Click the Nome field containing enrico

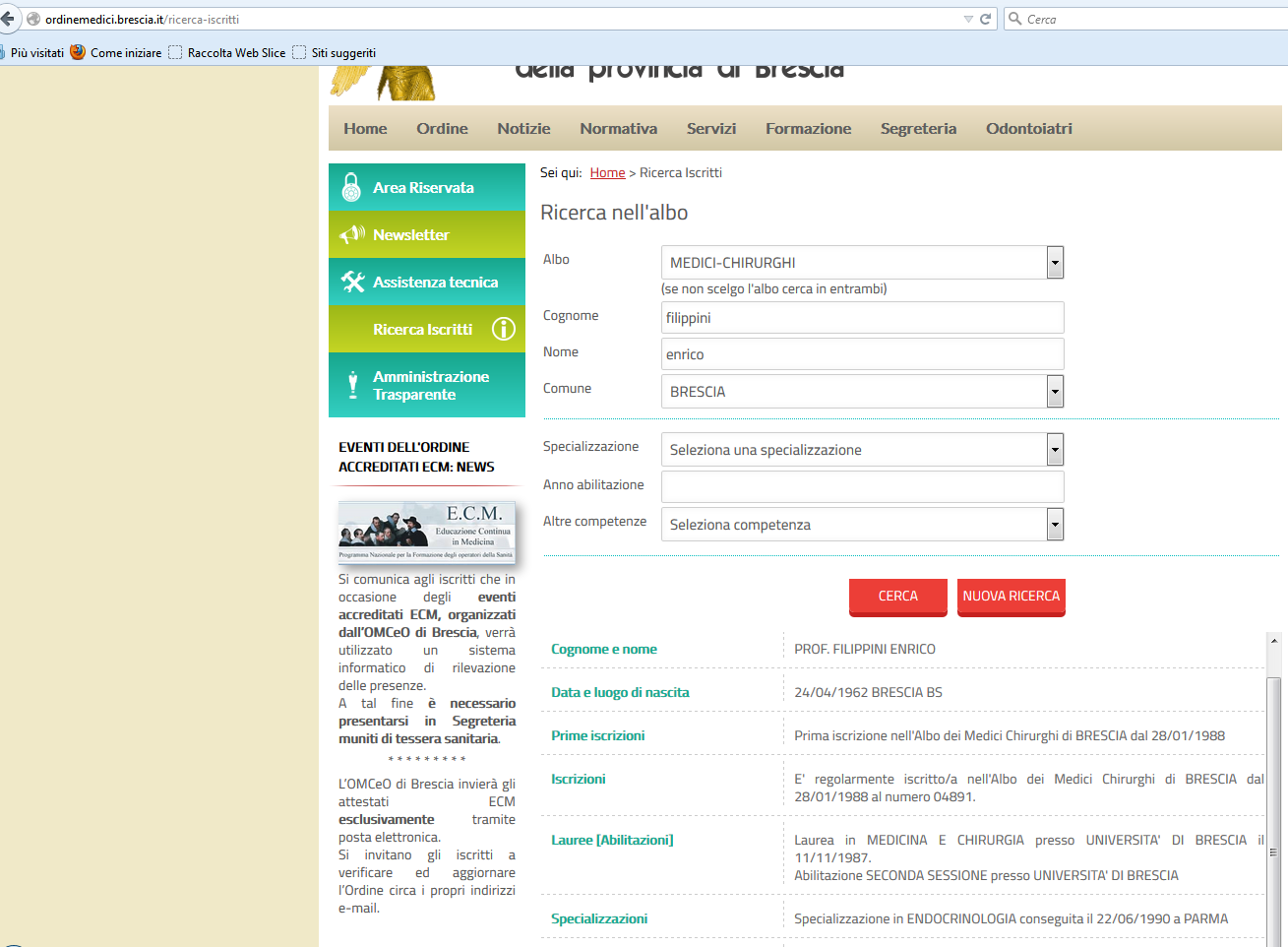click(863, 353)
